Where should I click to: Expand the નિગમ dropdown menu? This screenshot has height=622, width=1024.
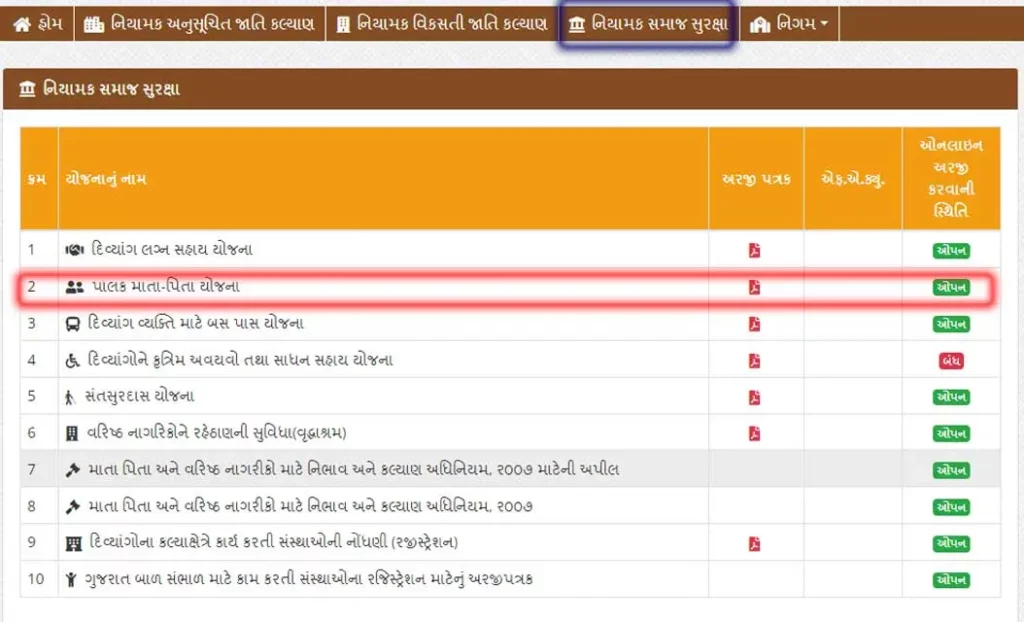tap(789, 24)
